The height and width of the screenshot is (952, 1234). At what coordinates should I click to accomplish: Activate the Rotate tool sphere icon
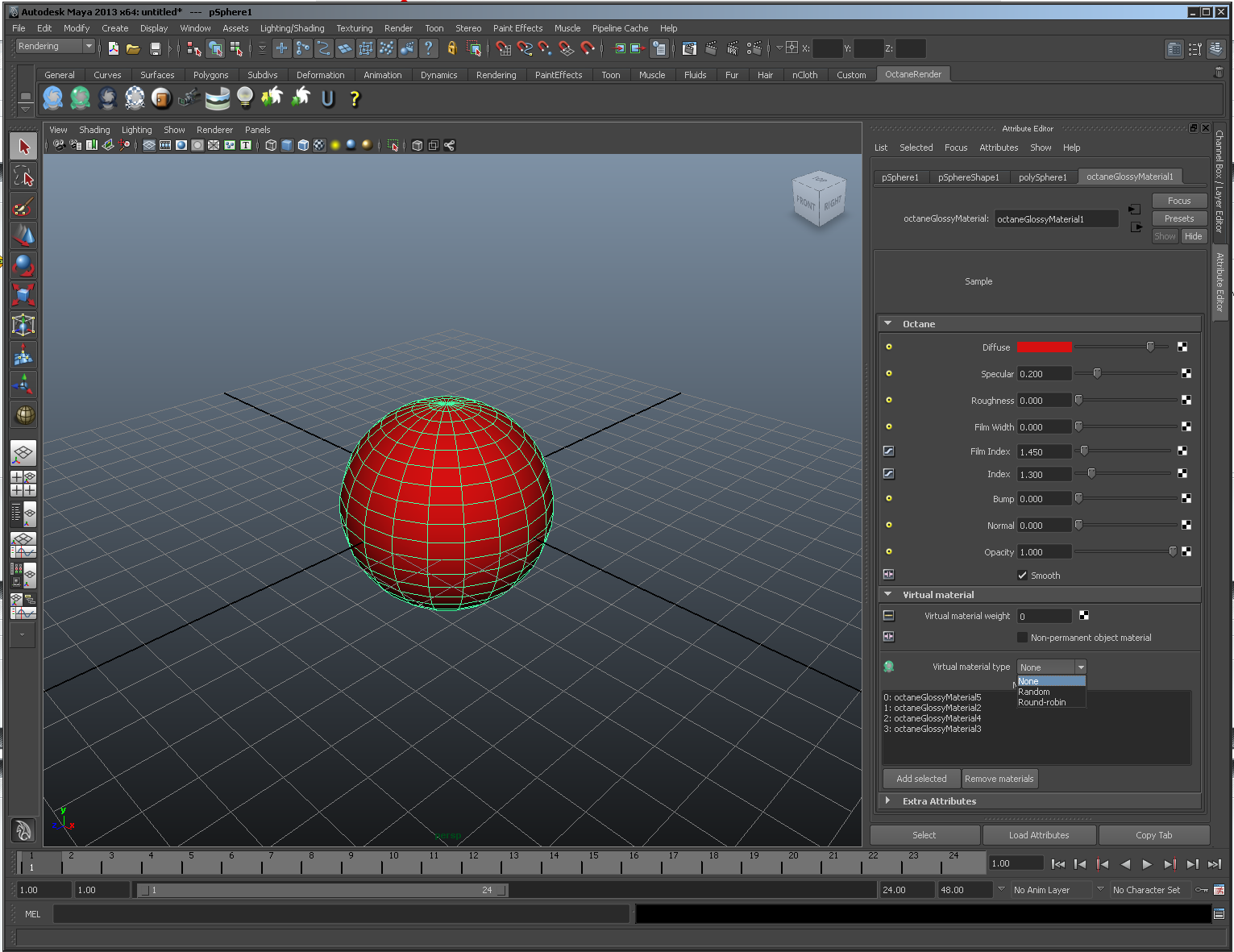pyautogui.click(x=23, y=265)
